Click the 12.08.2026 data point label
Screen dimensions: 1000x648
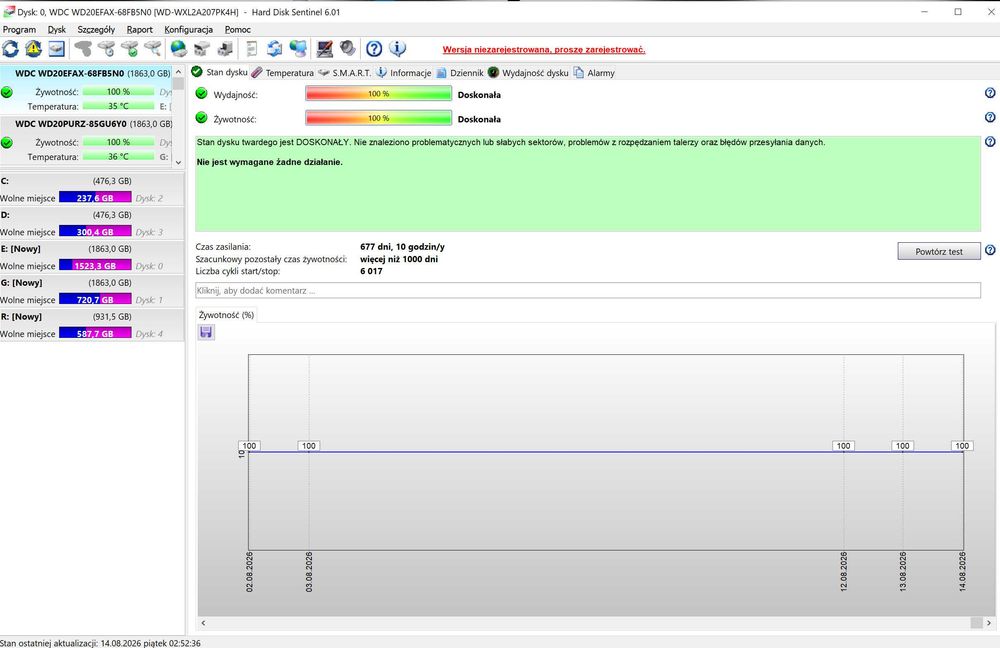click(x=843, y=446)
